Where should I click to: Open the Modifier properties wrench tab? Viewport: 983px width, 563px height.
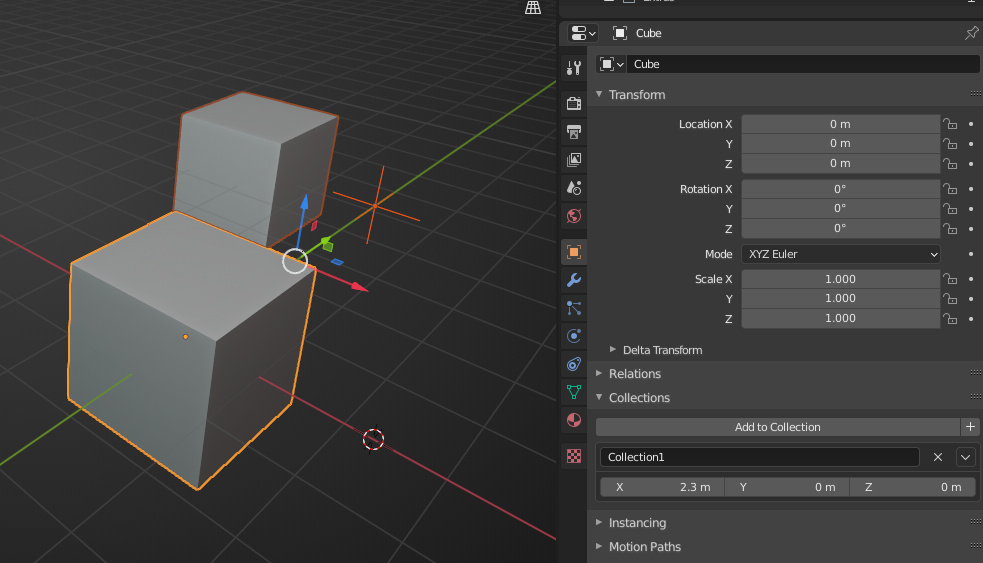pyautogui.click(x=574, y=280)
